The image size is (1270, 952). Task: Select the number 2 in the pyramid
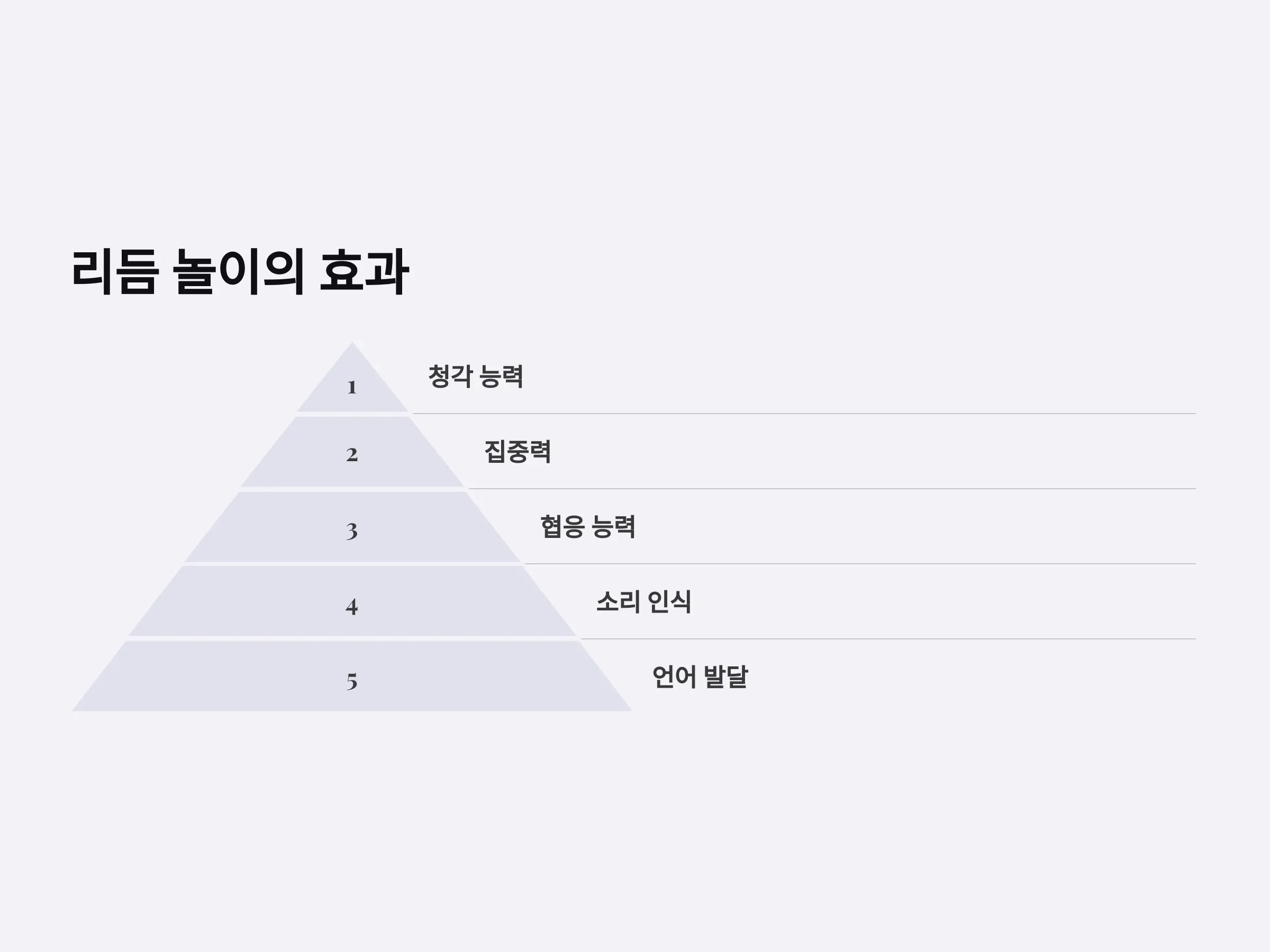352,454
